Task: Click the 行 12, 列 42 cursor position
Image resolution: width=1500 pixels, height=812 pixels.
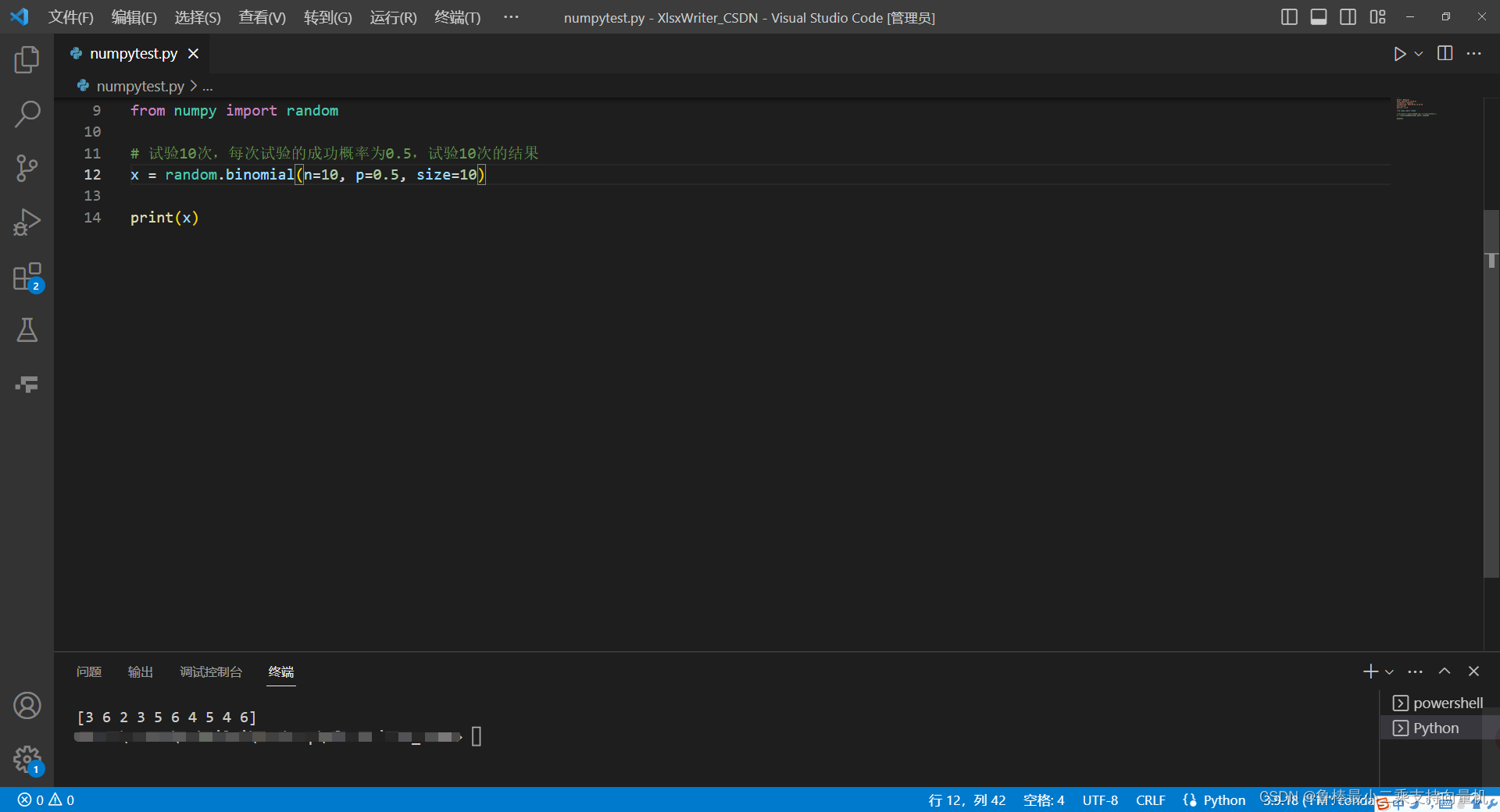Action: click(966, 800)
